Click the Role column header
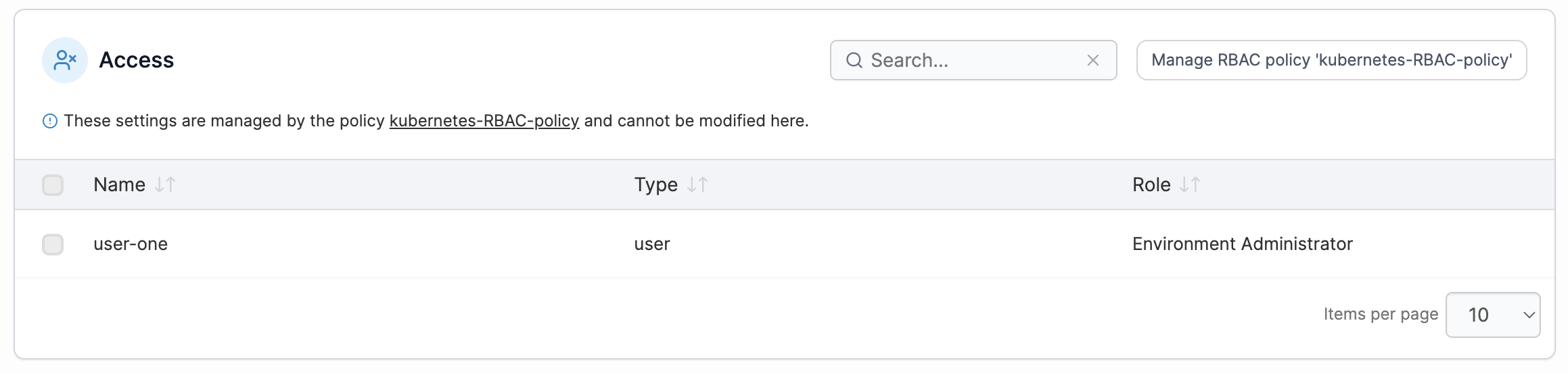Image resolution: width=1568 pixels, height=373 pixels. (1151, 184)
